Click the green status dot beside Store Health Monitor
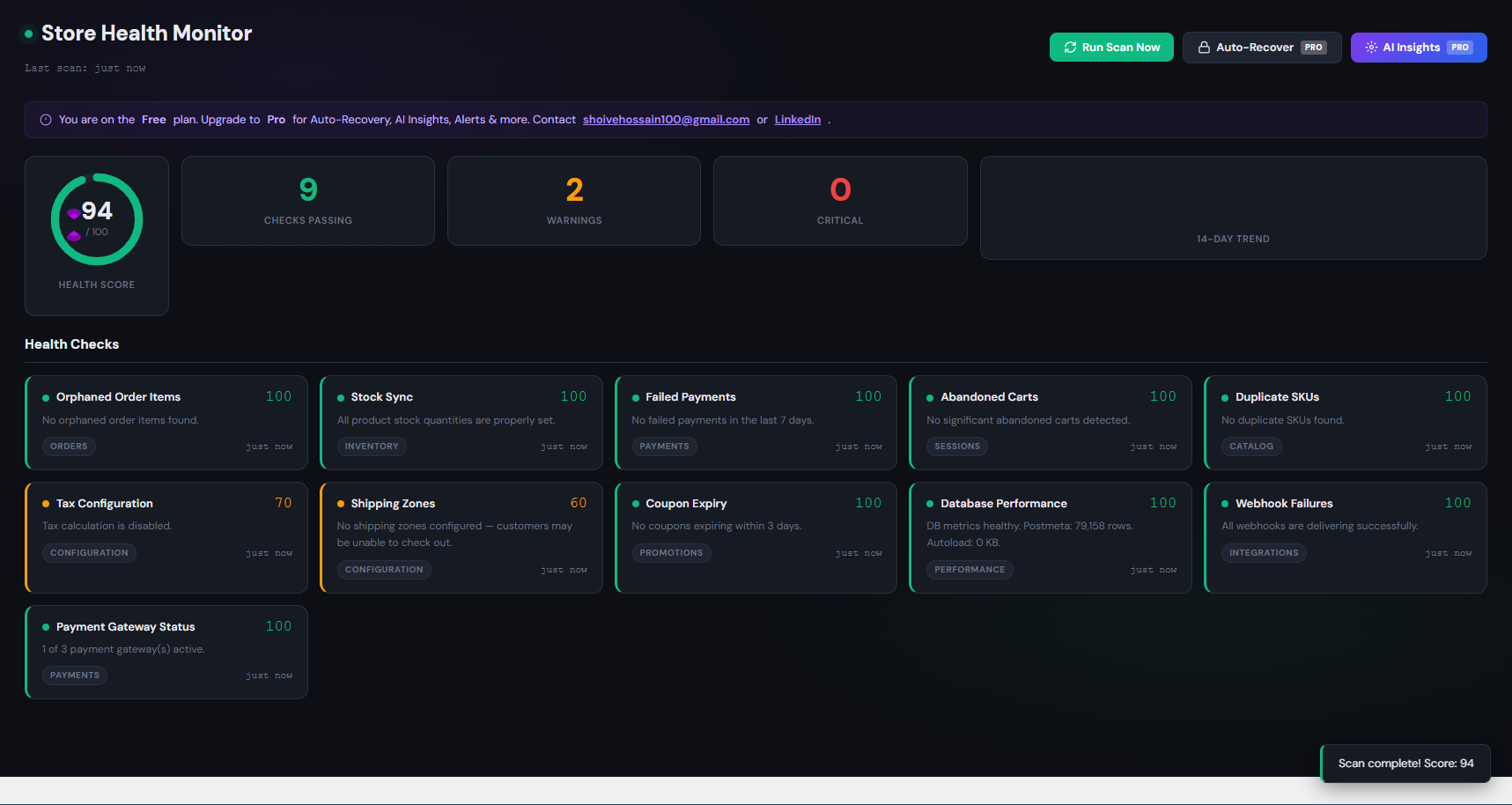This screenshot has height=805, width=1512. [29, 33]
